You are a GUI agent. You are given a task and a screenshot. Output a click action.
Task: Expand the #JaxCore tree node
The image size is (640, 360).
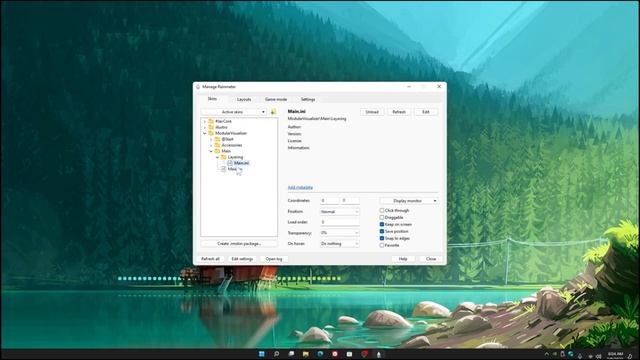pos(204,121)
